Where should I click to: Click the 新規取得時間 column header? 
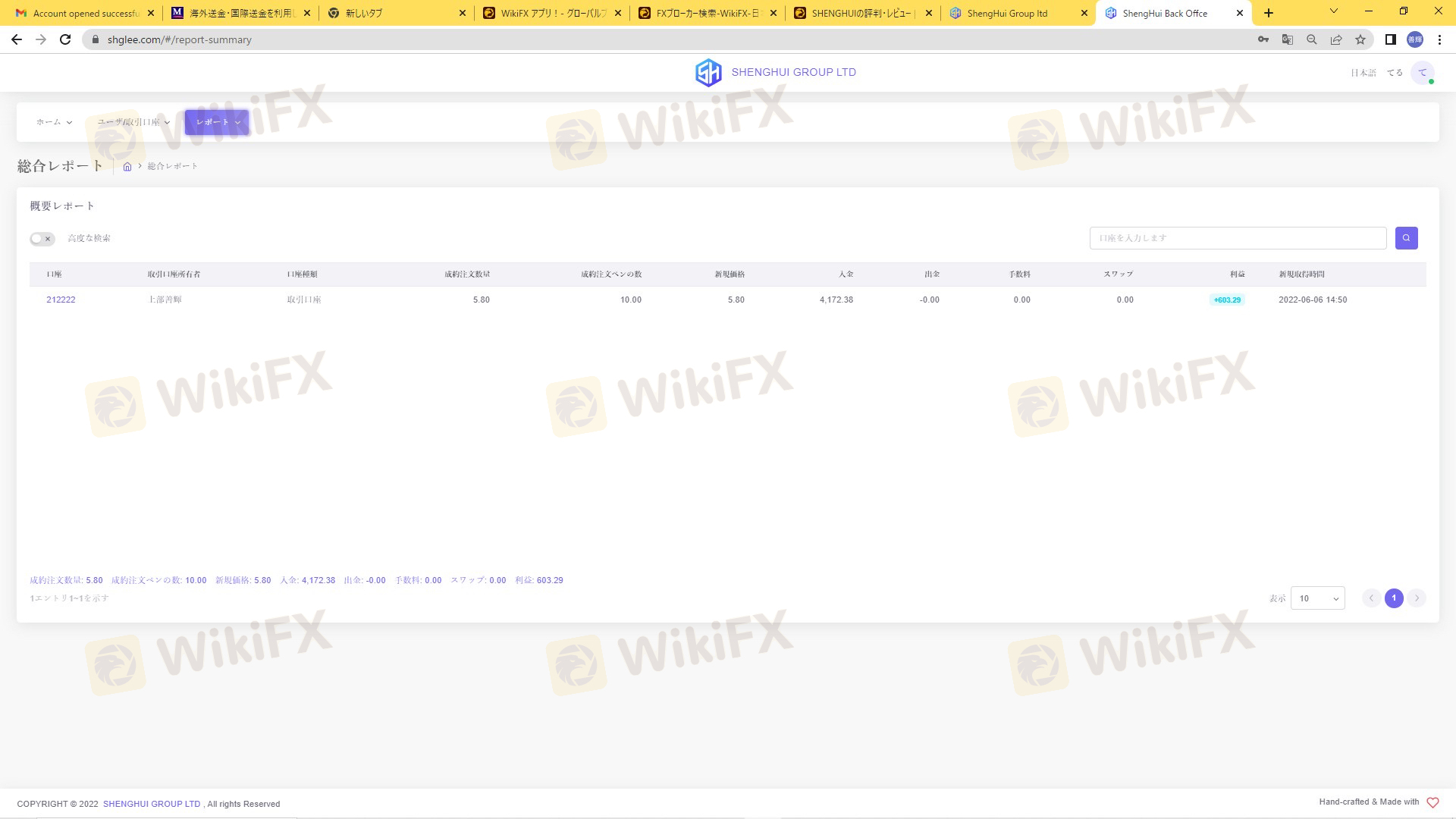coord(1301,275)
